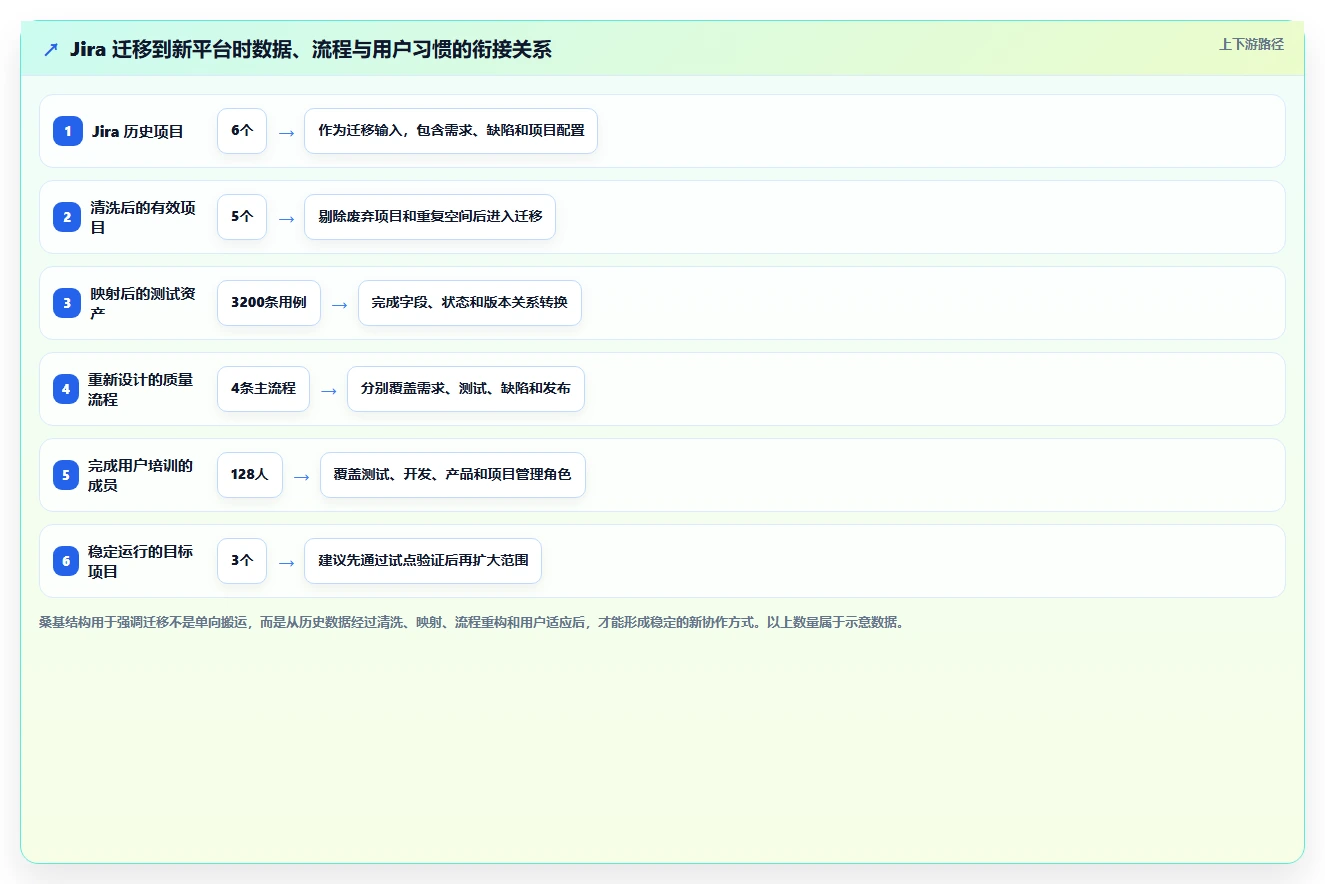Screen dimensions: 1325x884
Task: Click the arrow after 4条主流程
Action: tap(329, 390)
